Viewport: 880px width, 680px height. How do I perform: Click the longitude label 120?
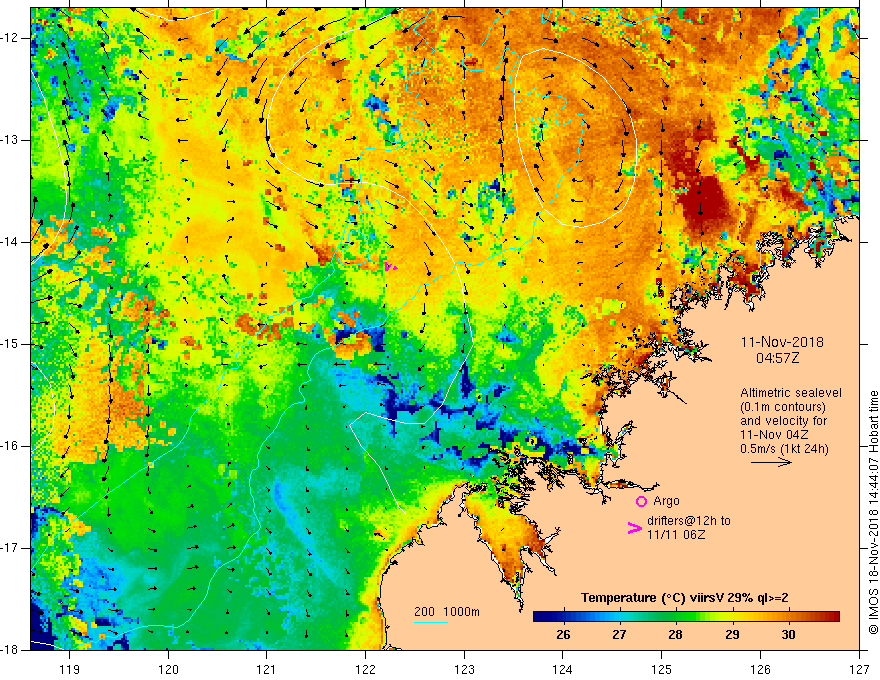[x=168, y=669]
